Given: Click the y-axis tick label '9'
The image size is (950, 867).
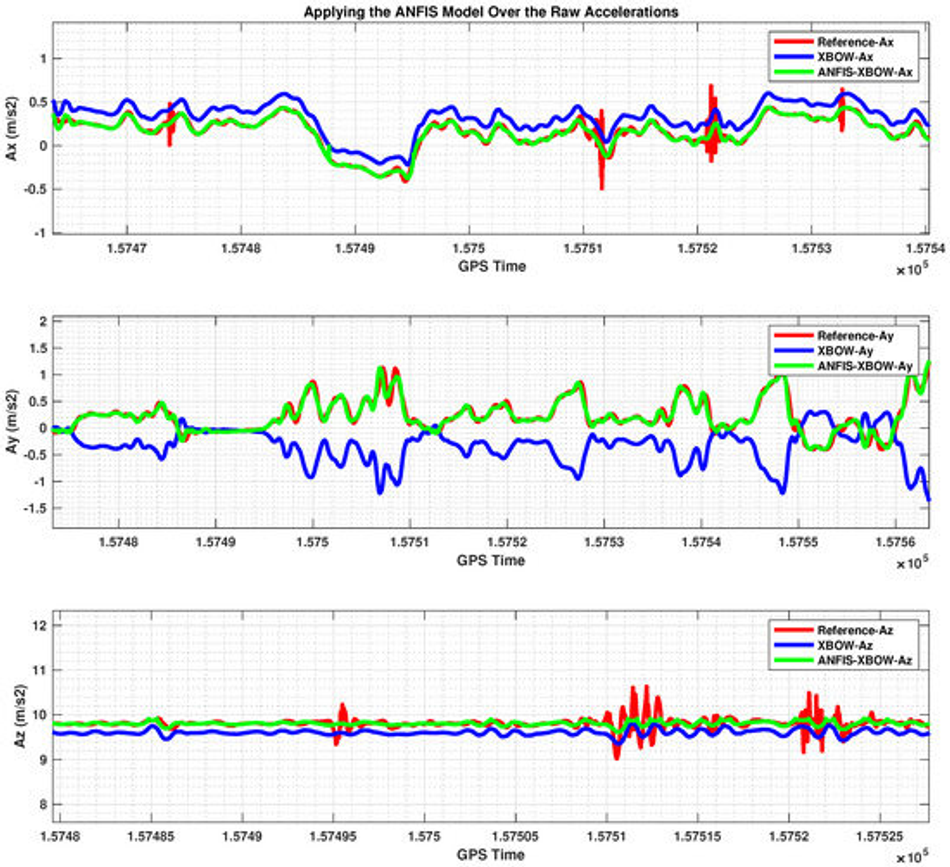Looking at the screenshot, I should pos(44,760).
